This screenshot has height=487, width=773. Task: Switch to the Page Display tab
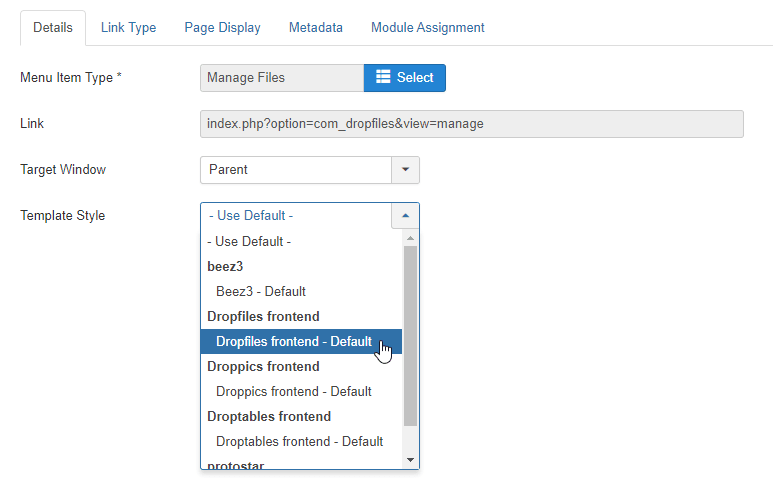[222, 28]
